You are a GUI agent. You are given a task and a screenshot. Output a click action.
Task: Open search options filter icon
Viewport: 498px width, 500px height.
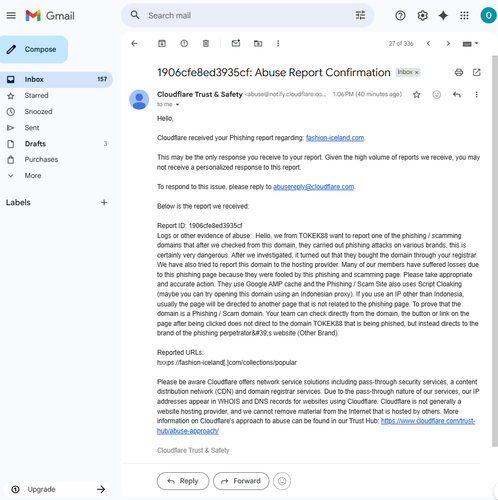pos(360,15)
